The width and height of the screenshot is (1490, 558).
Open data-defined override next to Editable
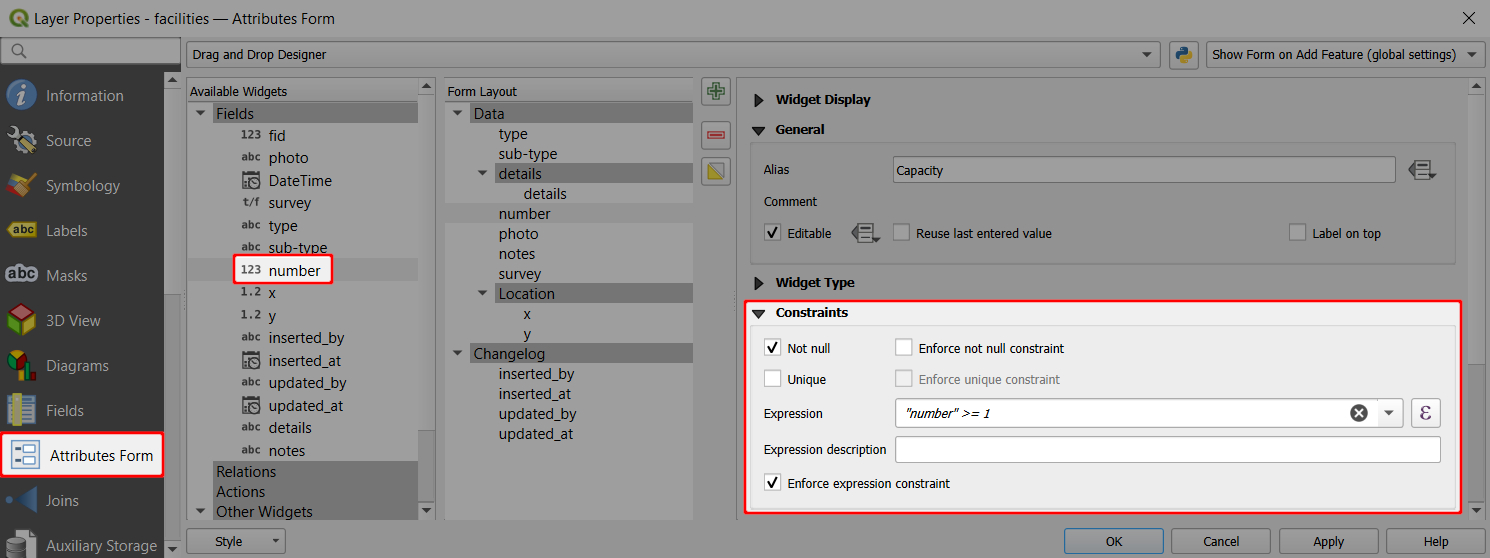[865, 233]
